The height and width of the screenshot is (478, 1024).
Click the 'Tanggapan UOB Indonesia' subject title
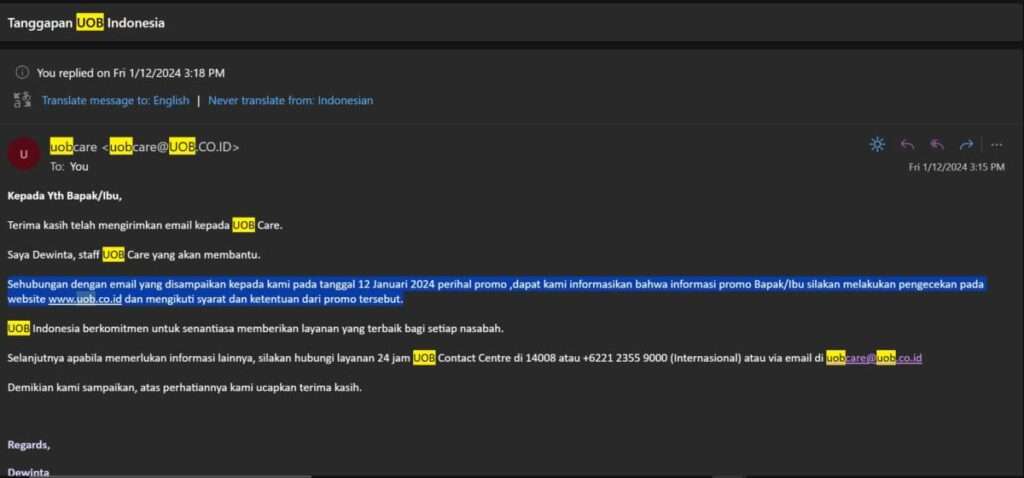click(86, 22)
